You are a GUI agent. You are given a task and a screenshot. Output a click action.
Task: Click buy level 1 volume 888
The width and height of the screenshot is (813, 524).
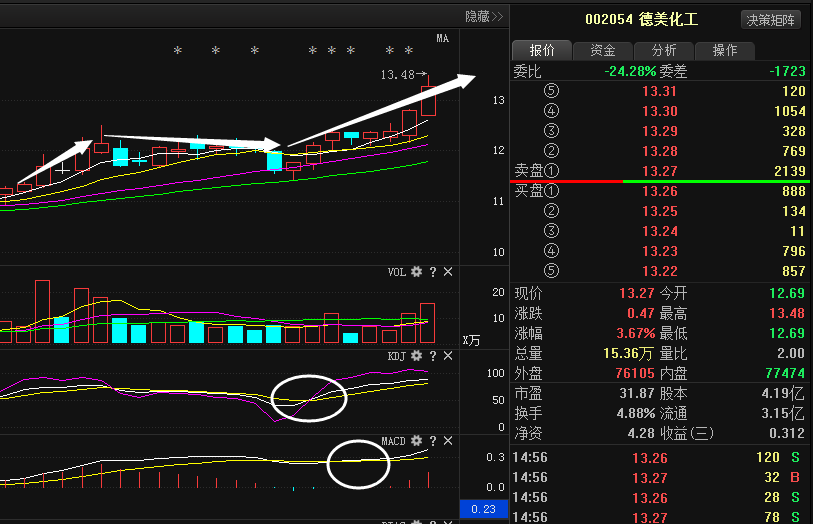(794, 191)
